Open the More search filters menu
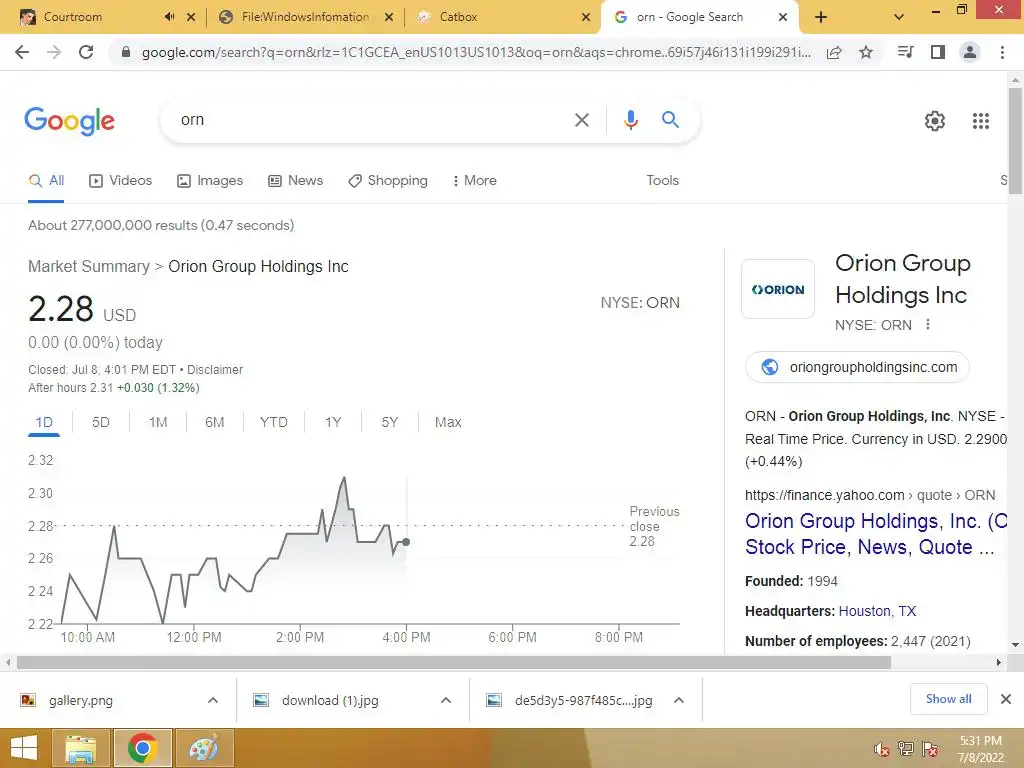1024x768 pixels. coord(475,180)
